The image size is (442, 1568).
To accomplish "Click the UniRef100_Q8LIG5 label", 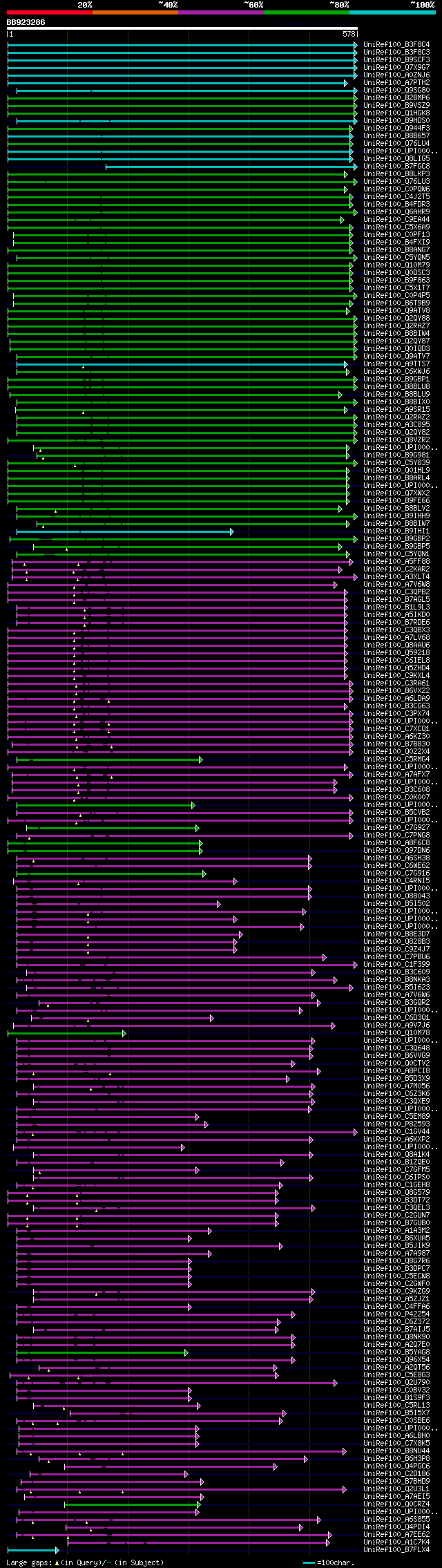I will click(x=396, y=158).
